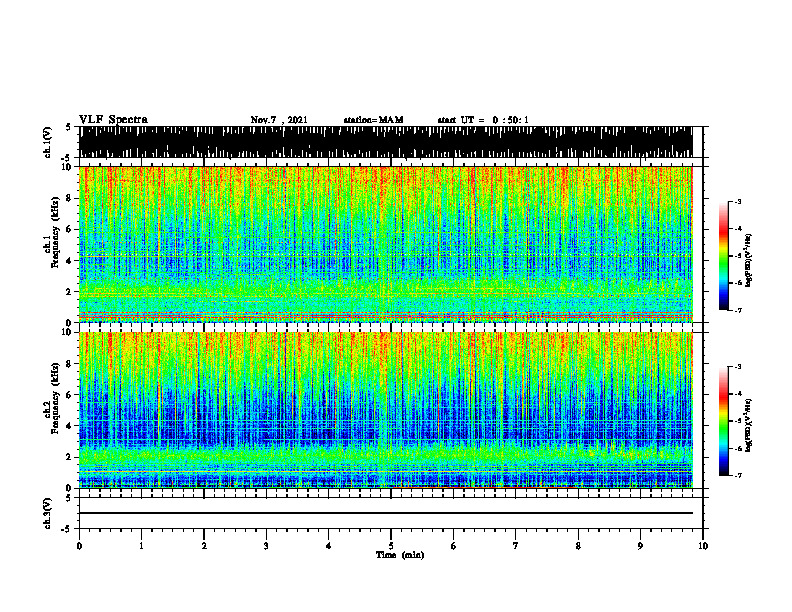Click the 8 kHz tick of ch.2 spectrogram
The image size is (792, 612).
(x=70, y=364)
